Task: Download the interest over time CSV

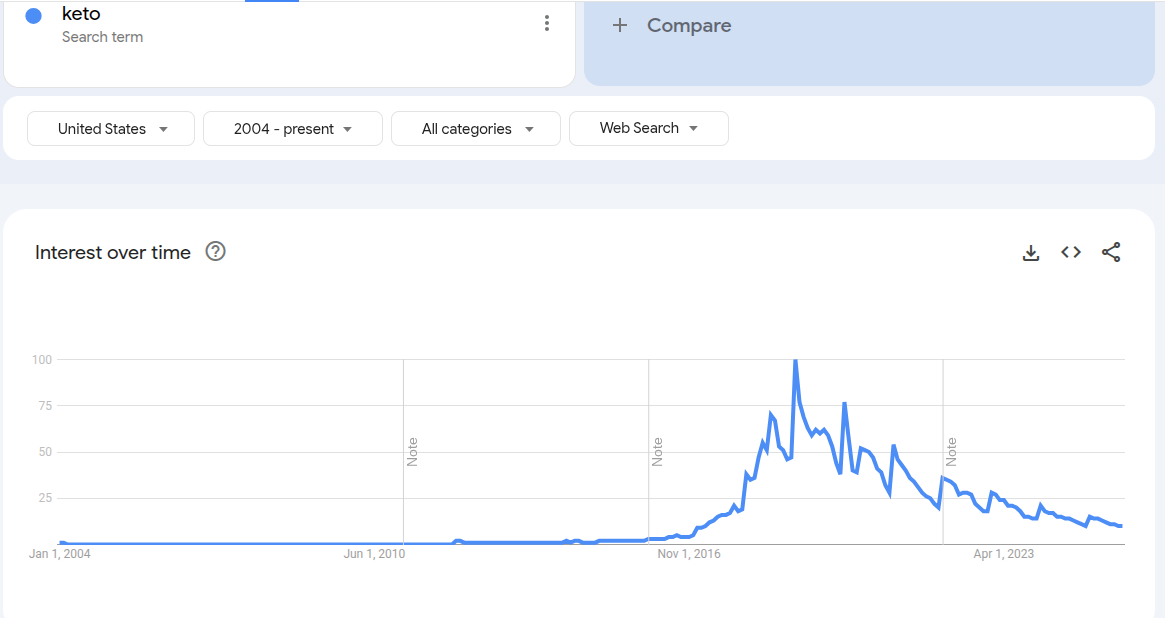Action: (x=1031, y=253)
